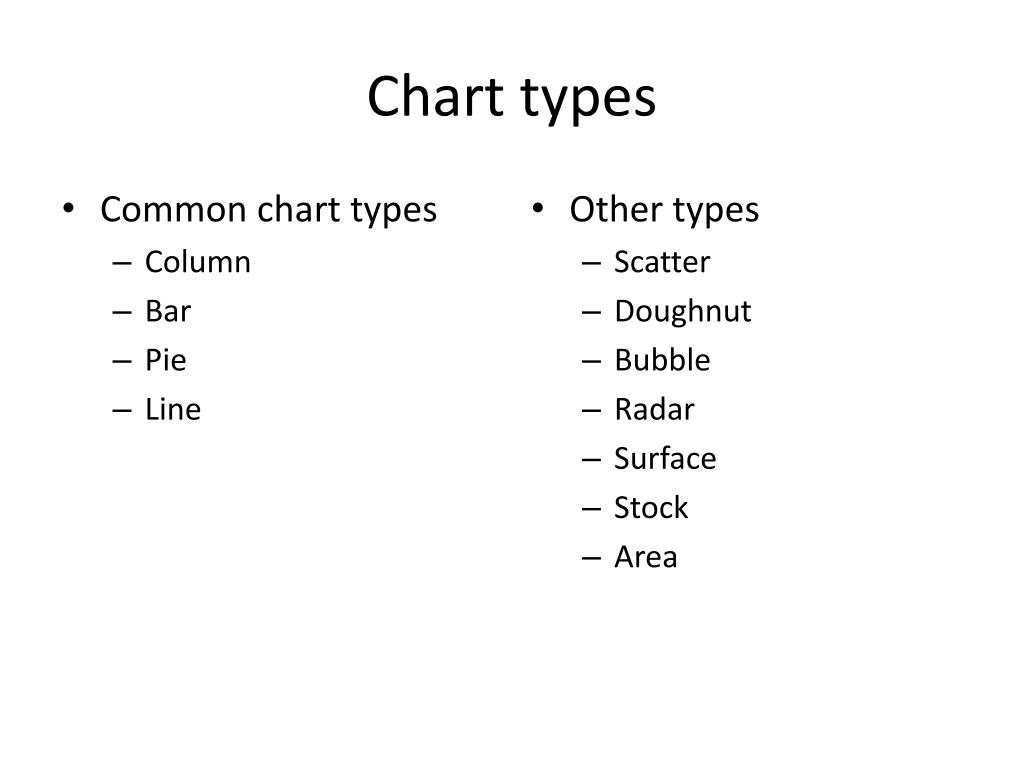This screenshot has height=768, width=1024.
Task: Click the Other types heading
Action: pos(664,210)
